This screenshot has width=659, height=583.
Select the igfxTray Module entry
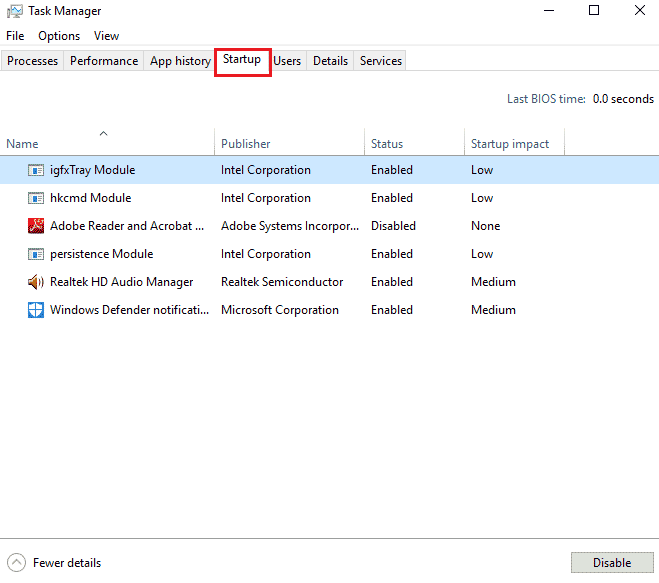pos(330,170)
